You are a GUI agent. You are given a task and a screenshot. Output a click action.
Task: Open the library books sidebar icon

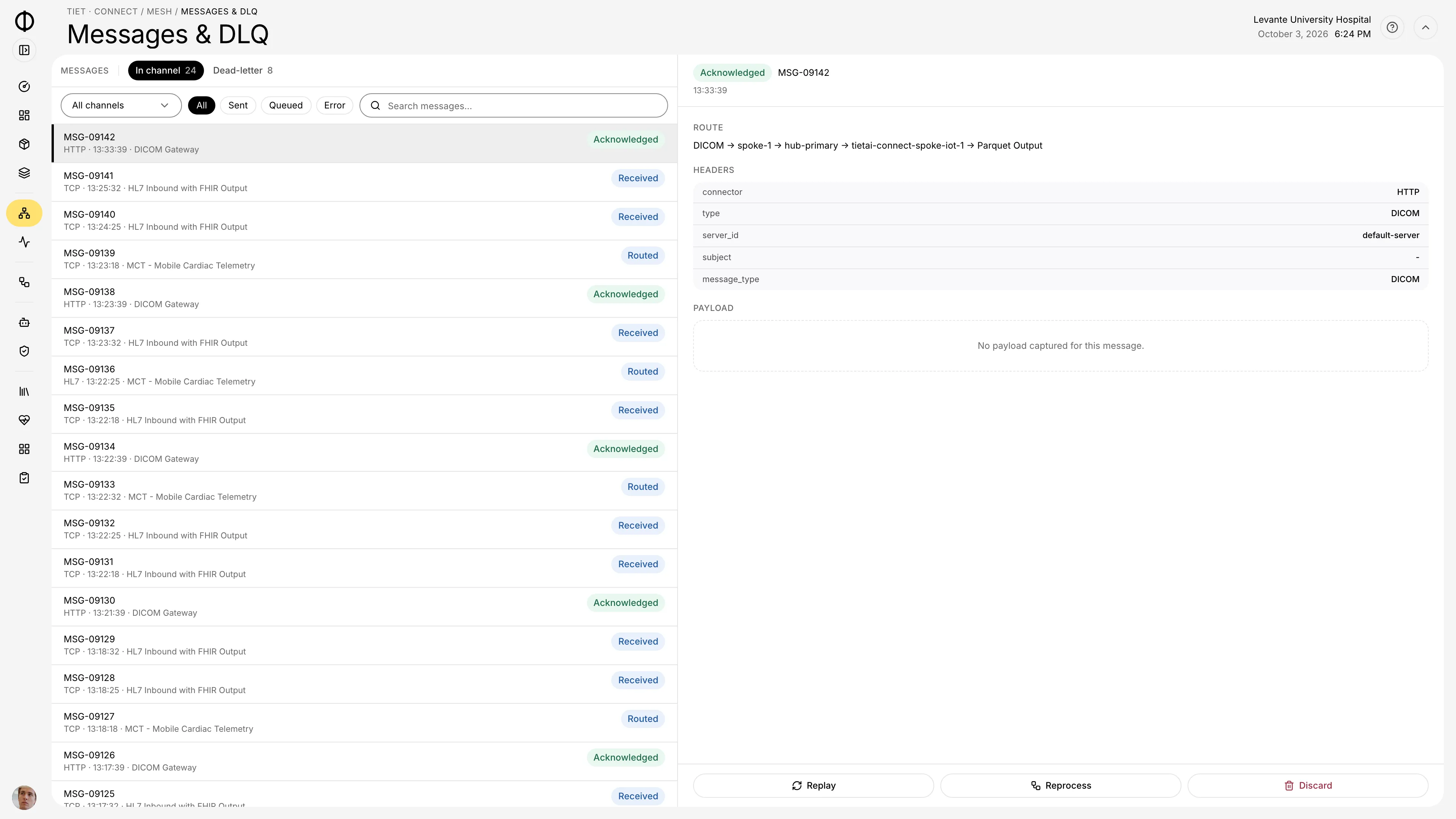24,391
